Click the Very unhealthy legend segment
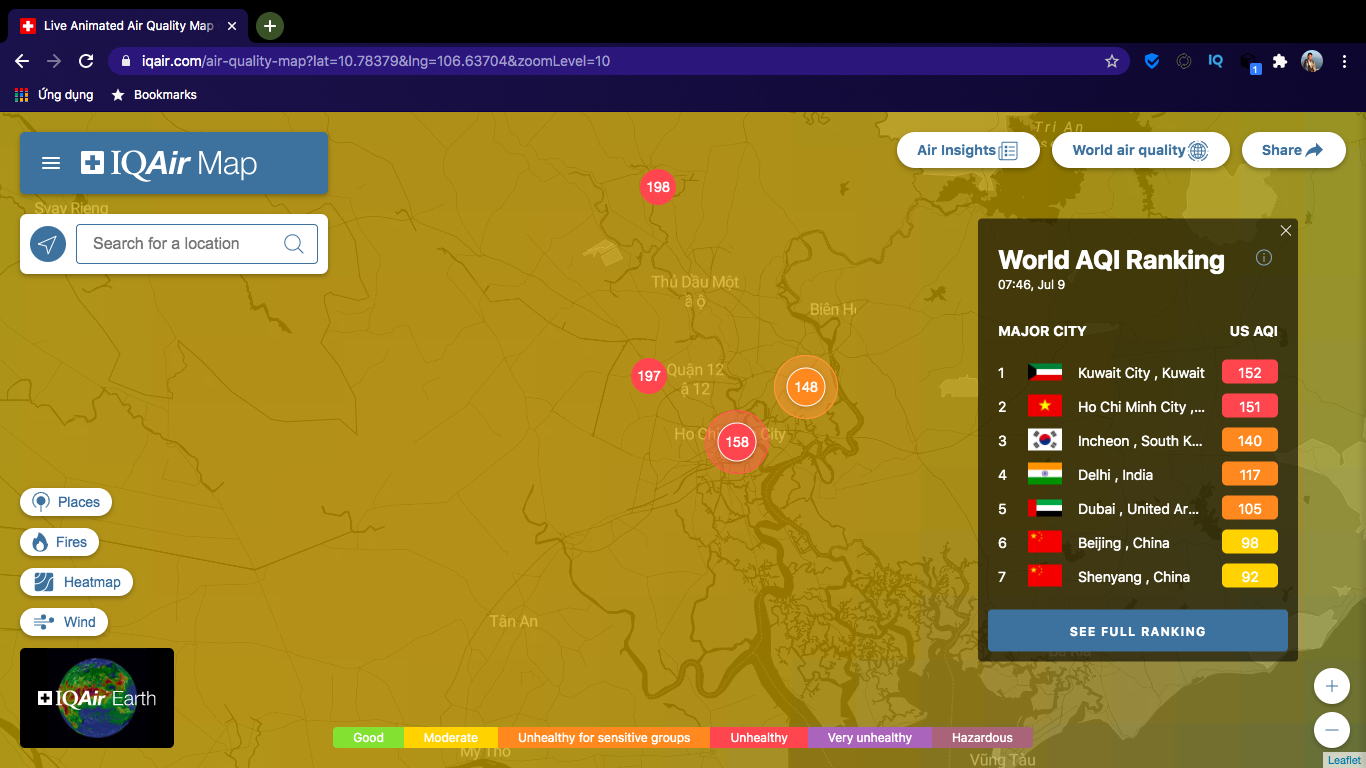1366x768 pixels. (870, 738)
